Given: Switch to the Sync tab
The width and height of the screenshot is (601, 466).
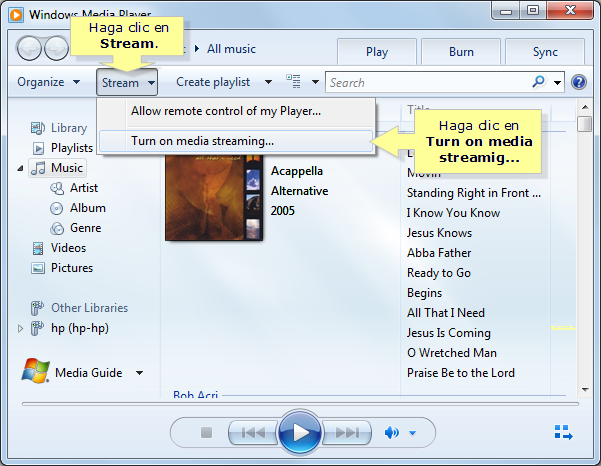Looking at the screenshot, I should (545, 52).
